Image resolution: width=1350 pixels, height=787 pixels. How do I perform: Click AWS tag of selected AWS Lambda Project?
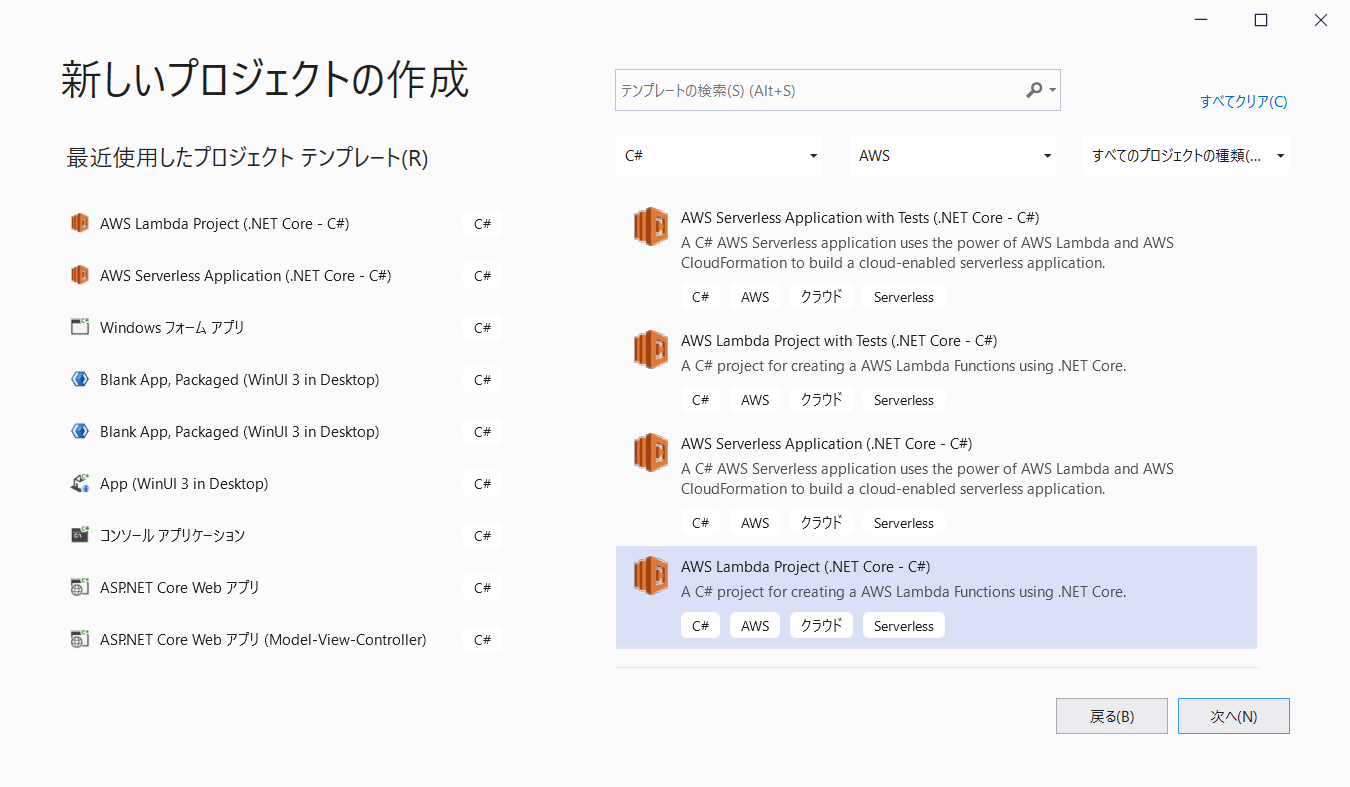pyautogui.click(x=755, y=625)
